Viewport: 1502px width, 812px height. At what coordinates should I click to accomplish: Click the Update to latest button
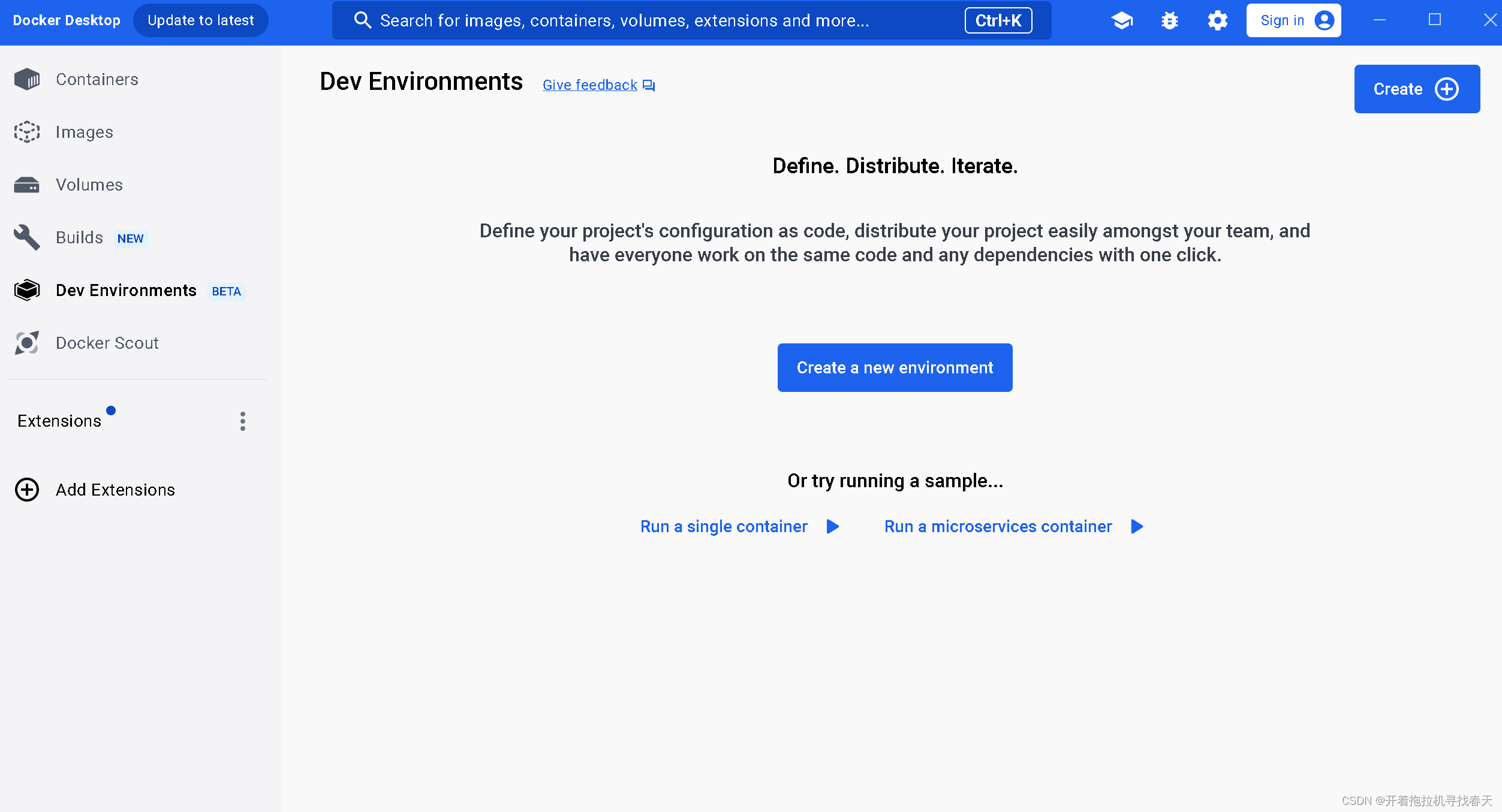click(x=201, y=21)
